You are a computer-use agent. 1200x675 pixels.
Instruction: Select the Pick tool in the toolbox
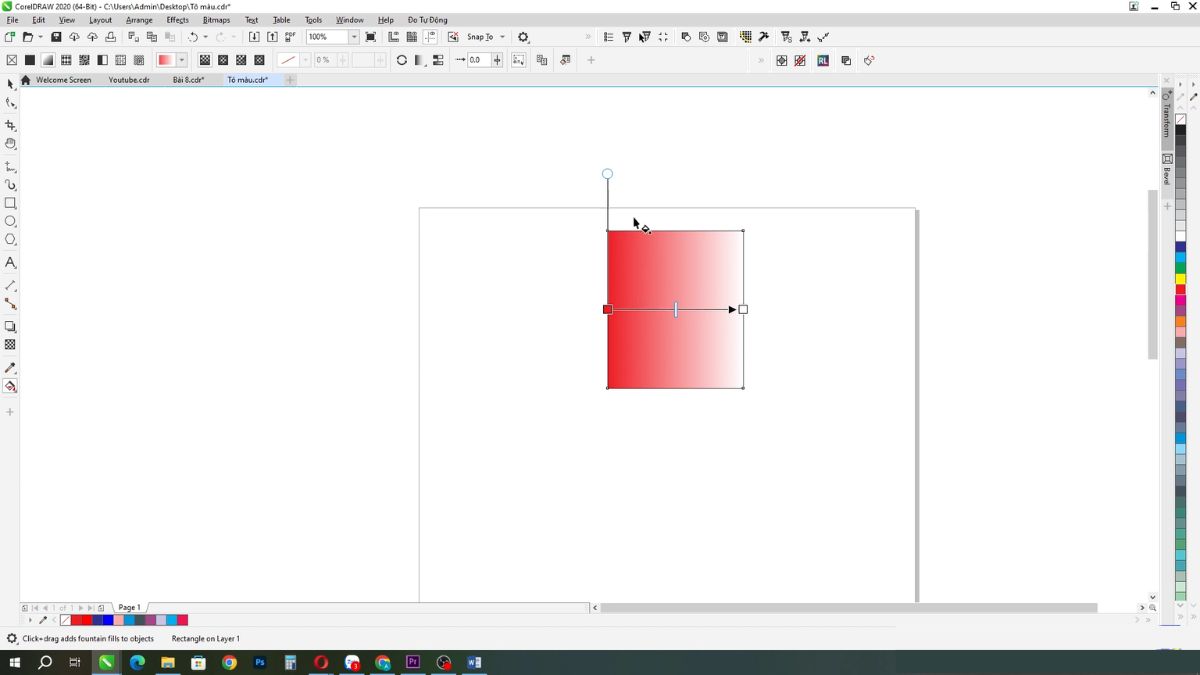[10, 84]
